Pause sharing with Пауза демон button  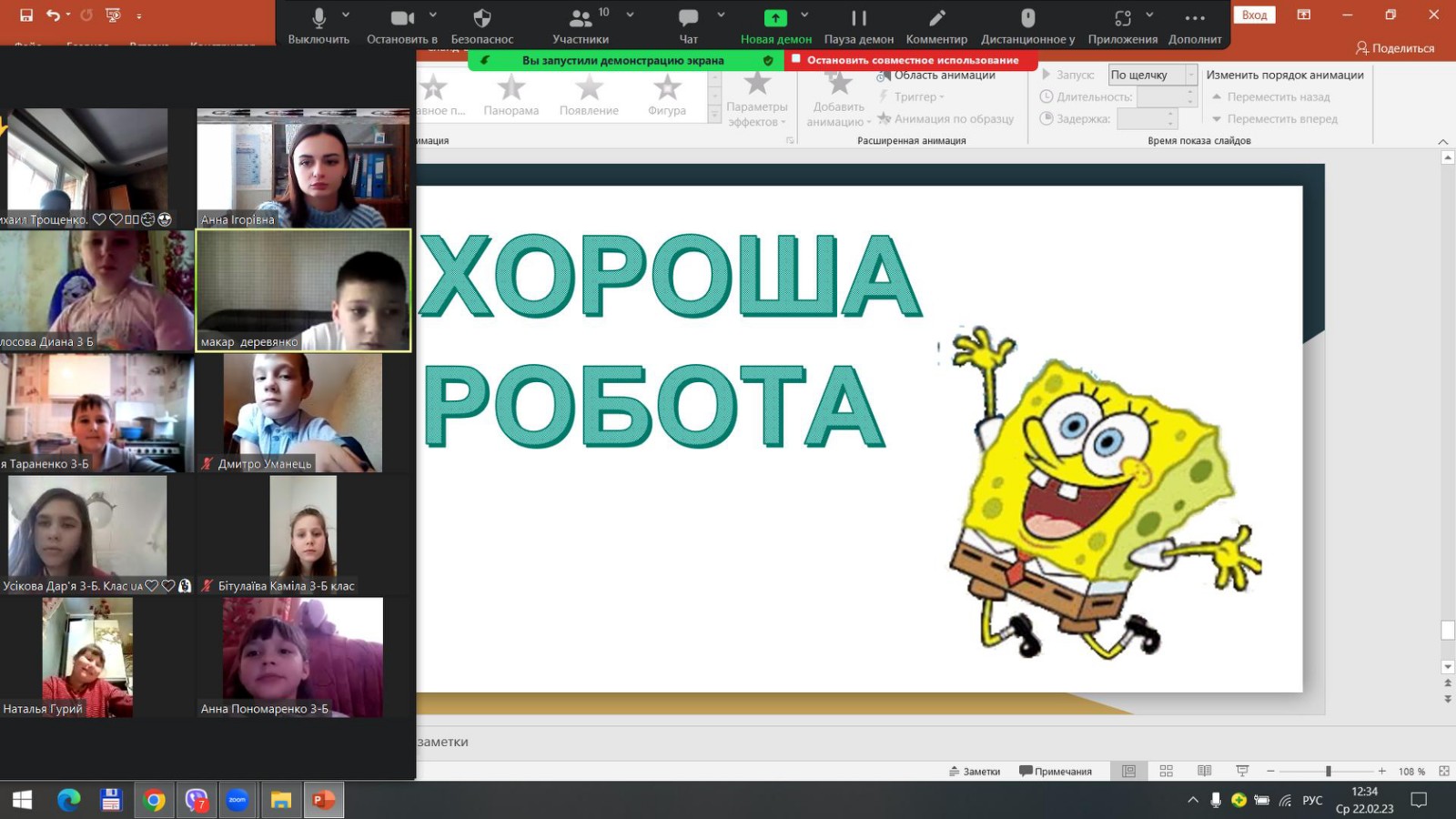tap(858, 25)
